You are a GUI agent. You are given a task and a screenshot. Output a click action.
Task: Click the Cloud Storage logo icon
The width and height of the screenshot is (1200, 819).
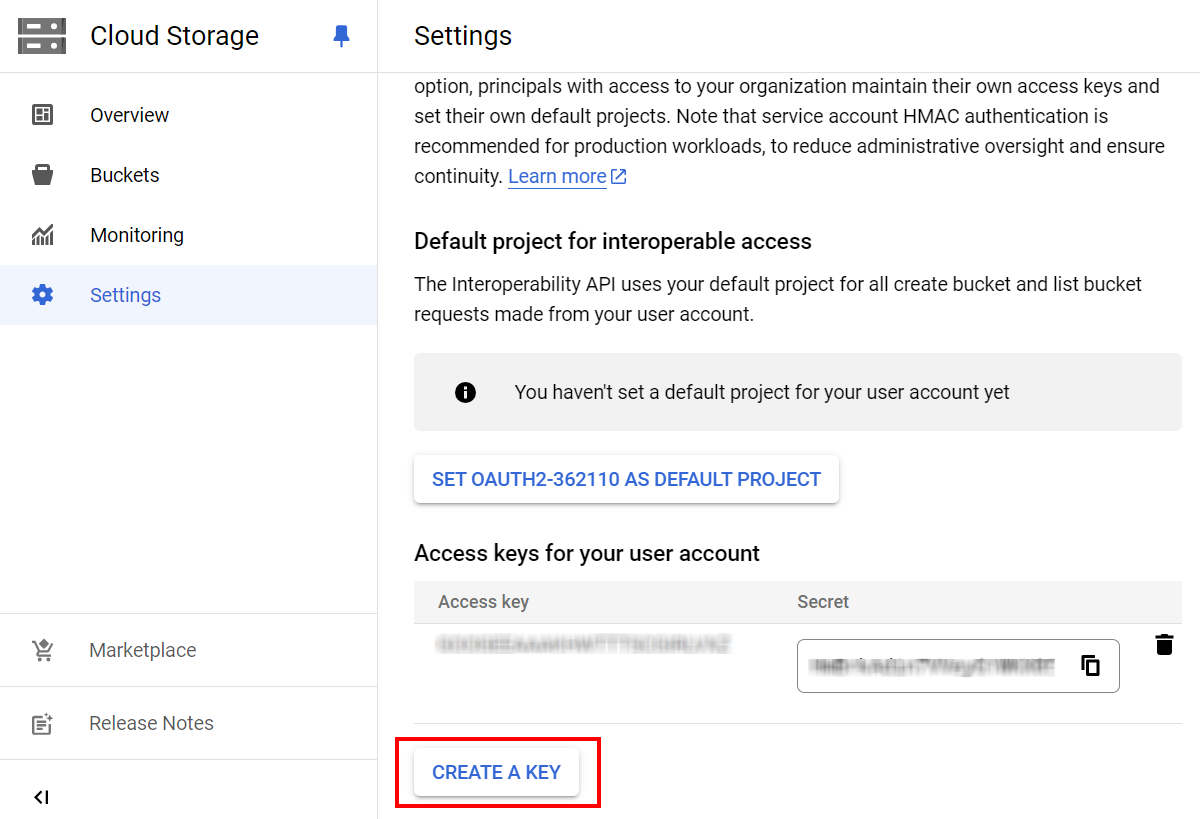tap(42, 36)
